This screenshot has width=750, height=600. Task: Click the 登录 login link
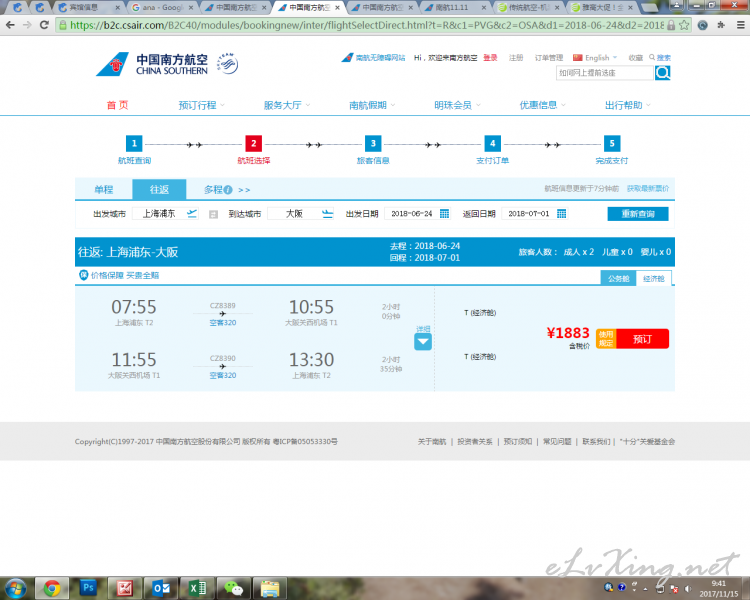pos(490,58)
